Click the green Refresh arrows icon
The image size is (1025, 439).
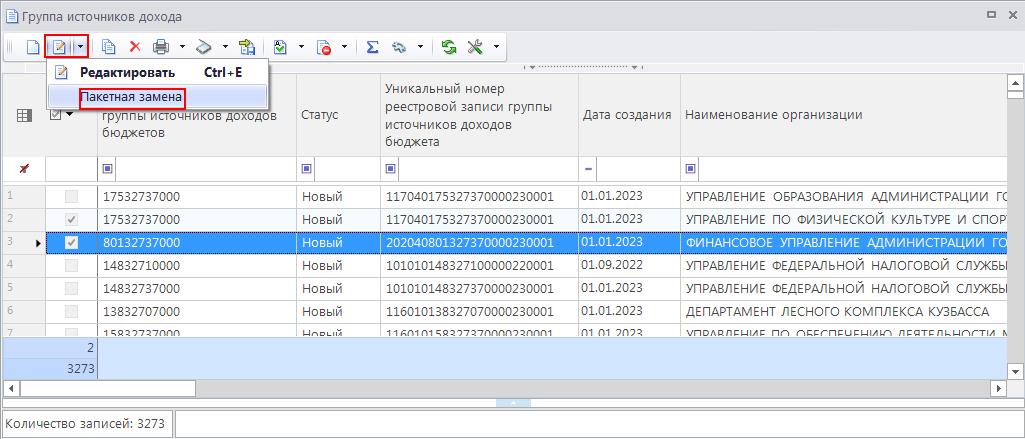[x=448, y=47]
